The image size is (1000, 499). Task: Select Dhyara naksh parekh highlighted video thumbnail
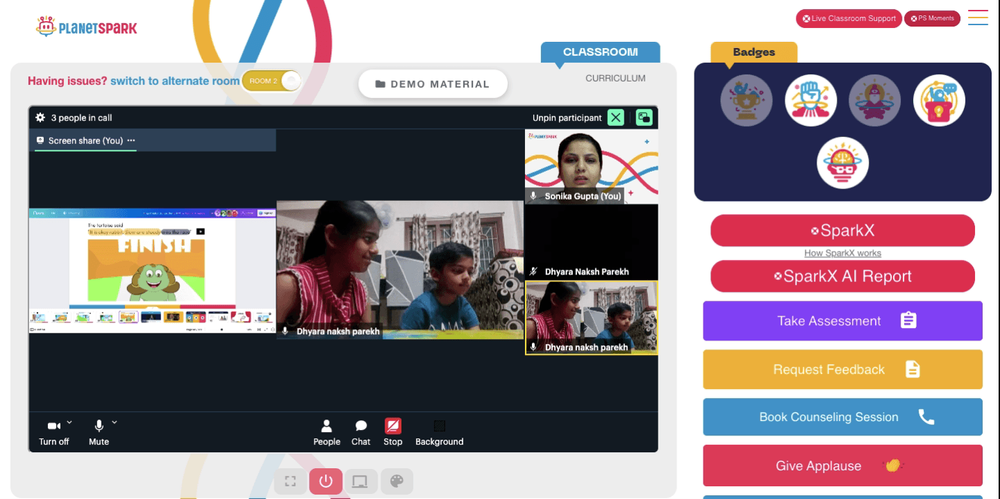pyautogui.click(x=591, y=318)
